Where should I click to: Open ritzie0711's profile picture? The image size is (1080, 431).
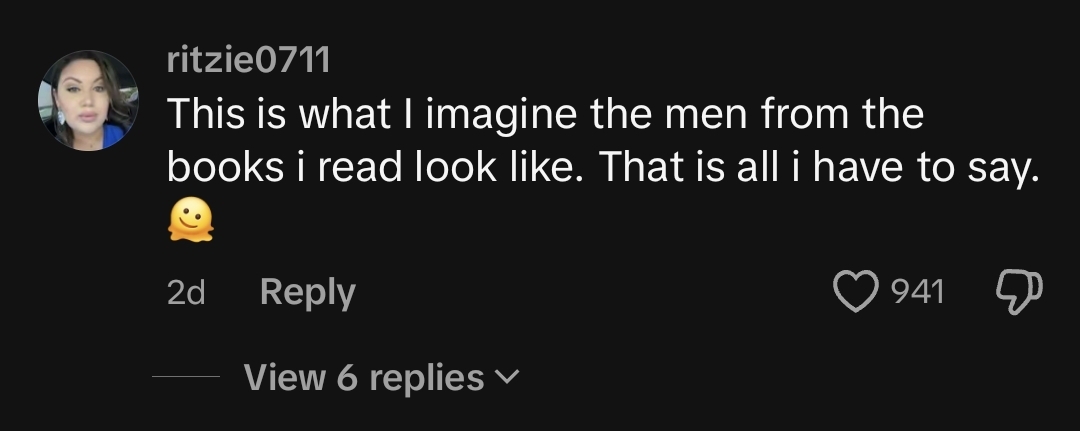tap(88, 101)
